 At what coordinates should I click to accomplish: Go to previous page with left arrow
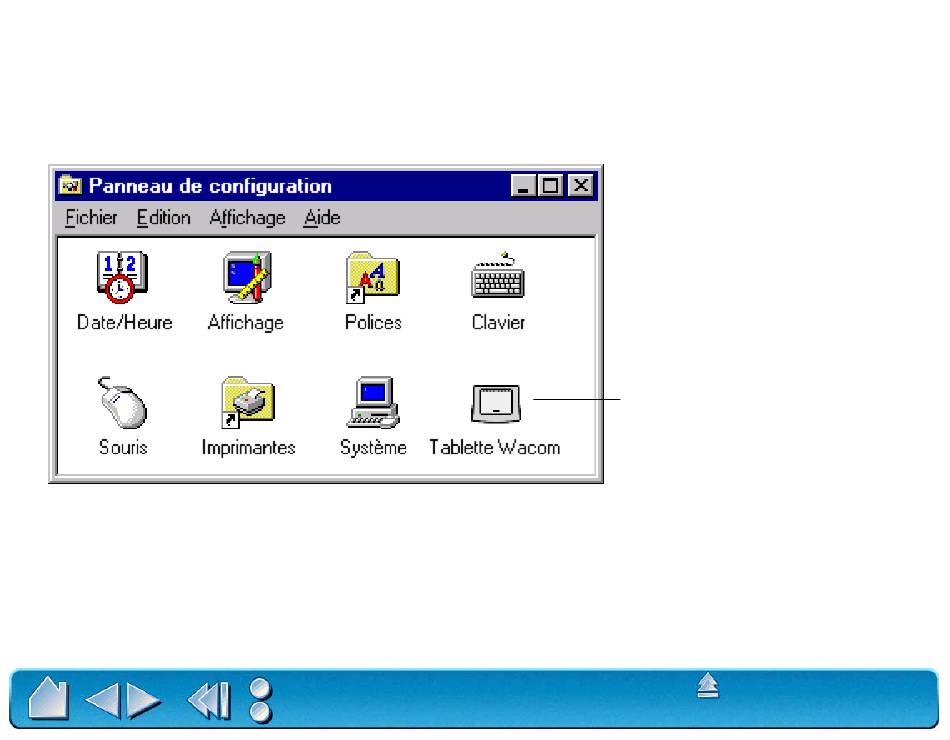pyautogui.click(x=103, y=701)
